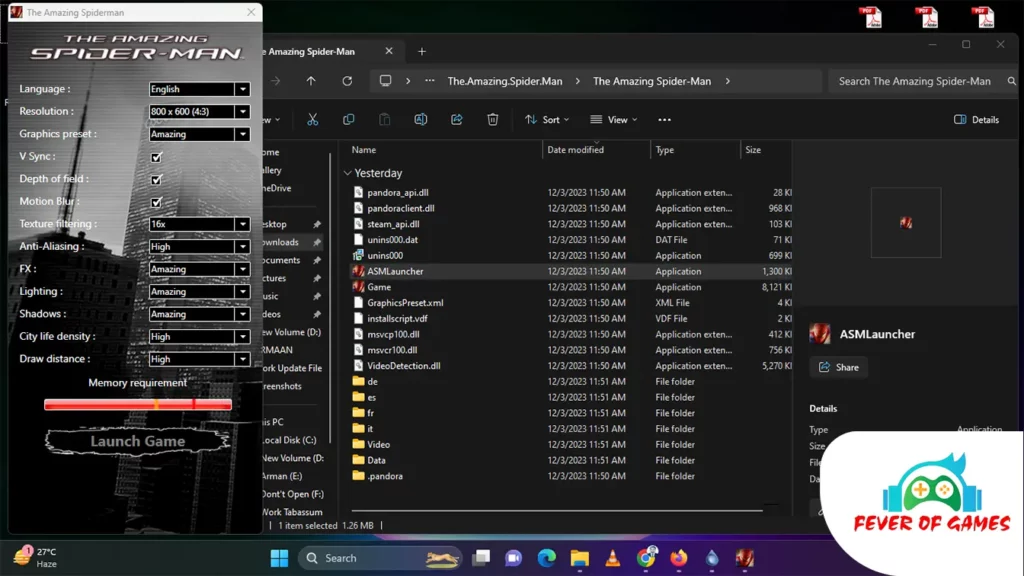This screenshot has width=1024, height=576.
Task: Click the Paste icon in Explorer toolbar
Action: [x=385, y=120]
